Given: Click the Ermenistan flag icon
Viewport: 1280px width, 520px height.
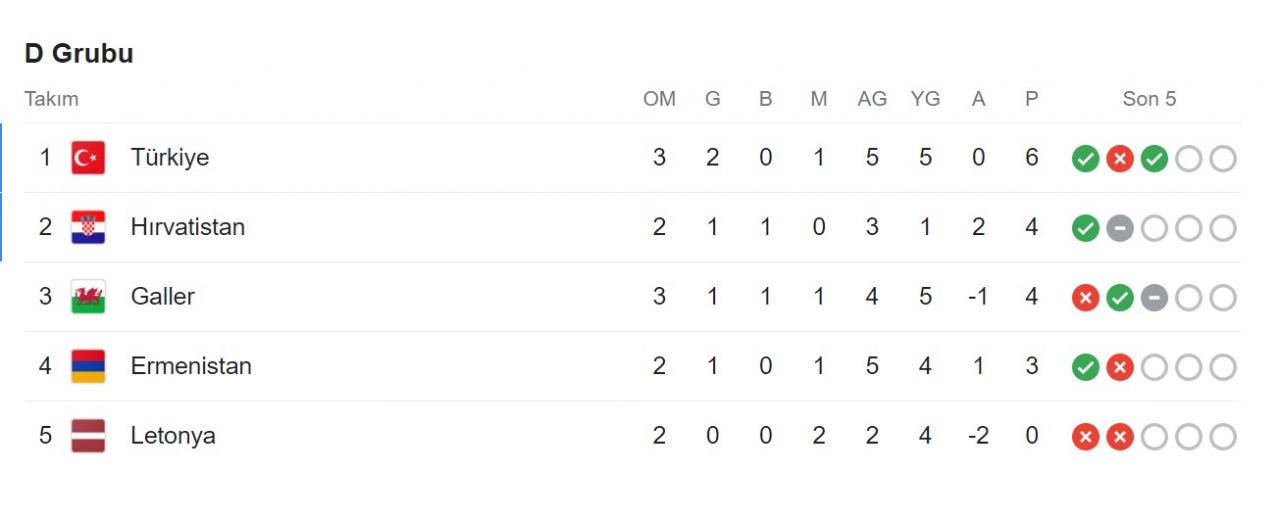Looking at the screenshot, I should [88, 366].
